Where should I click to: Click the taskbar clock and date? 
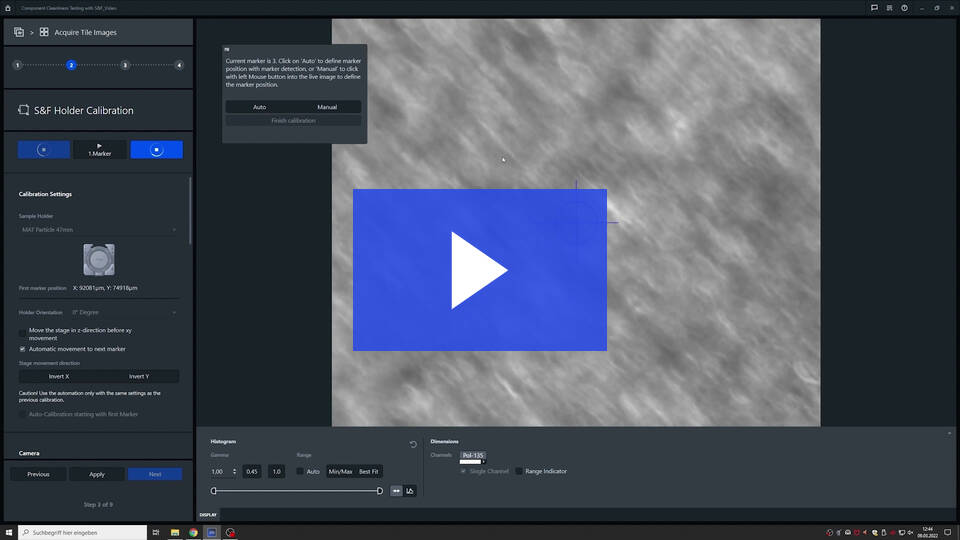point(928,533)
